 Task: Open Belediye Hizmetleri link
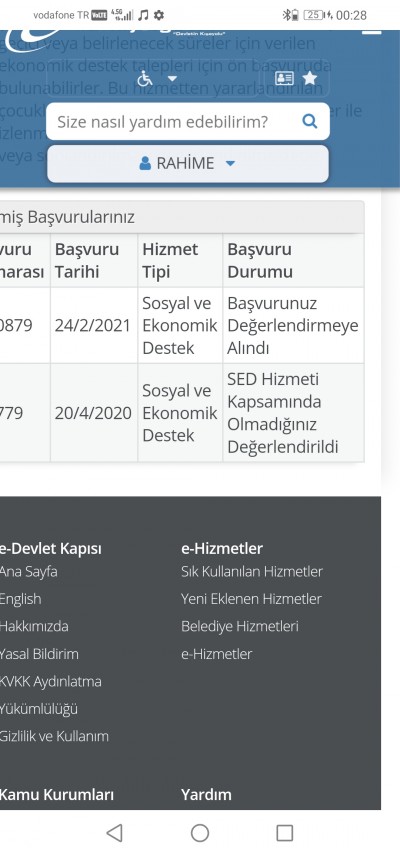(x=240, y=626)
